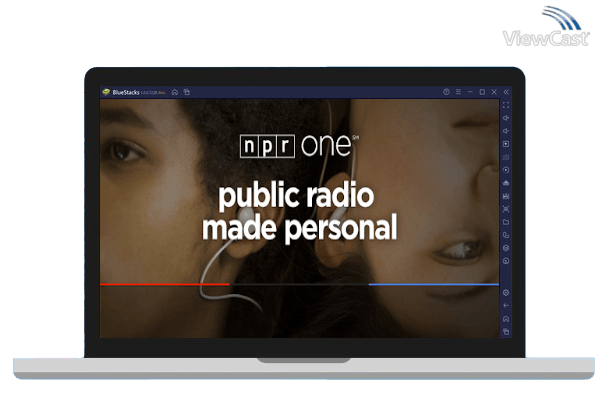Click the npr one logo
This screenshot has width=602, height=414.
point(299,146)
